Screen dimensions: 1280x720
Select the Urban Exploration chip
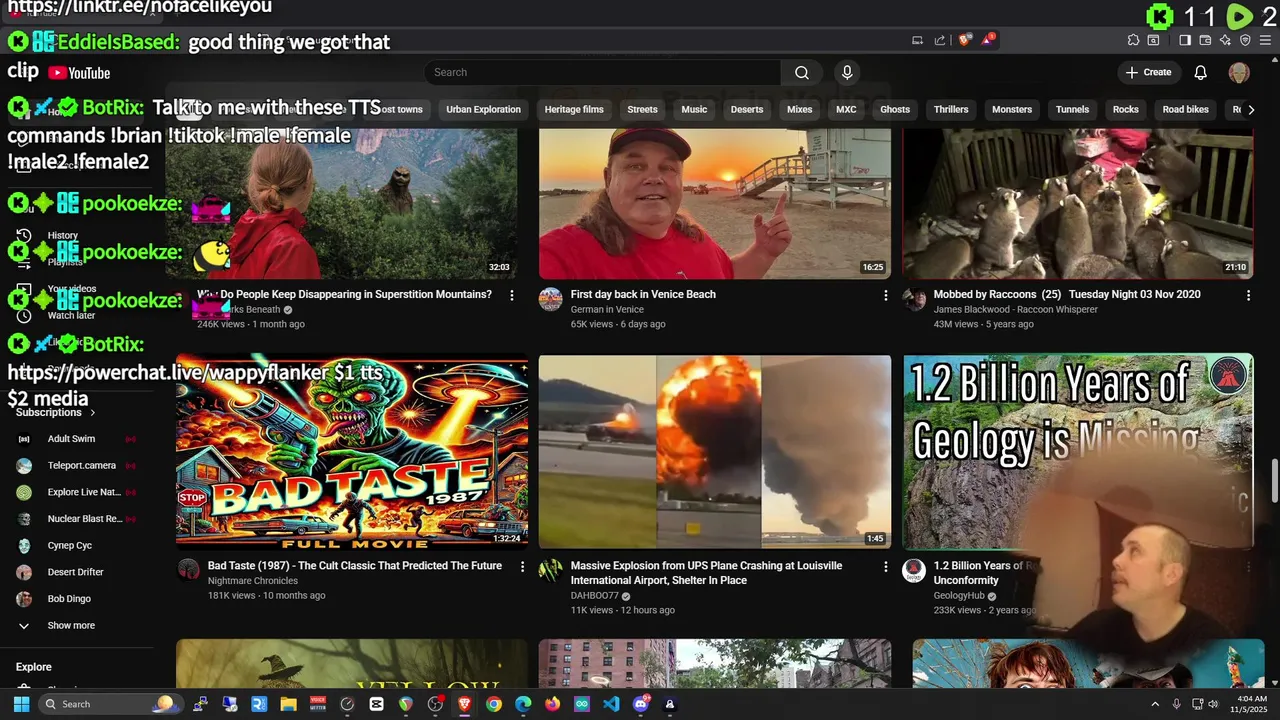[483, 110]
